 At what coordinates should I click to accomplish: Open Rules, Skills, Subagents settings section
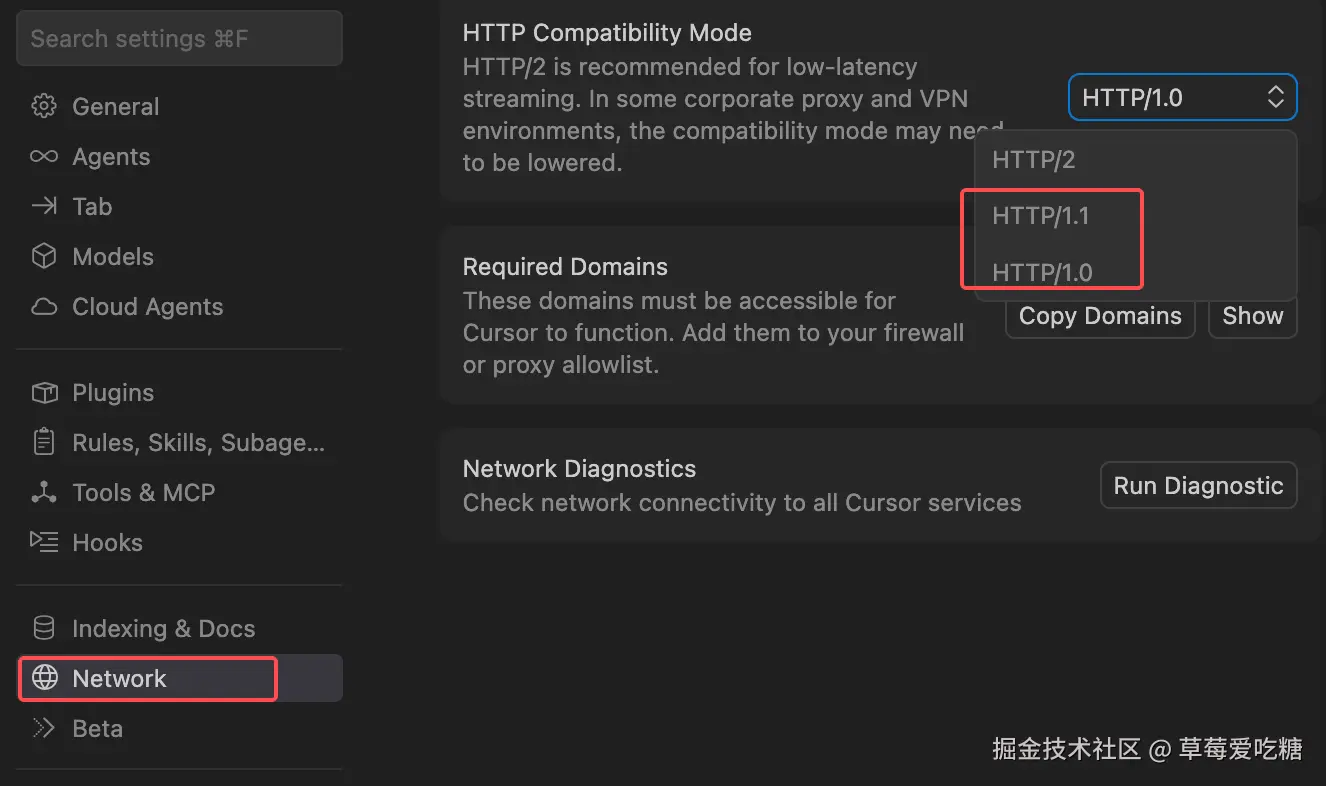tap(198, 442)
